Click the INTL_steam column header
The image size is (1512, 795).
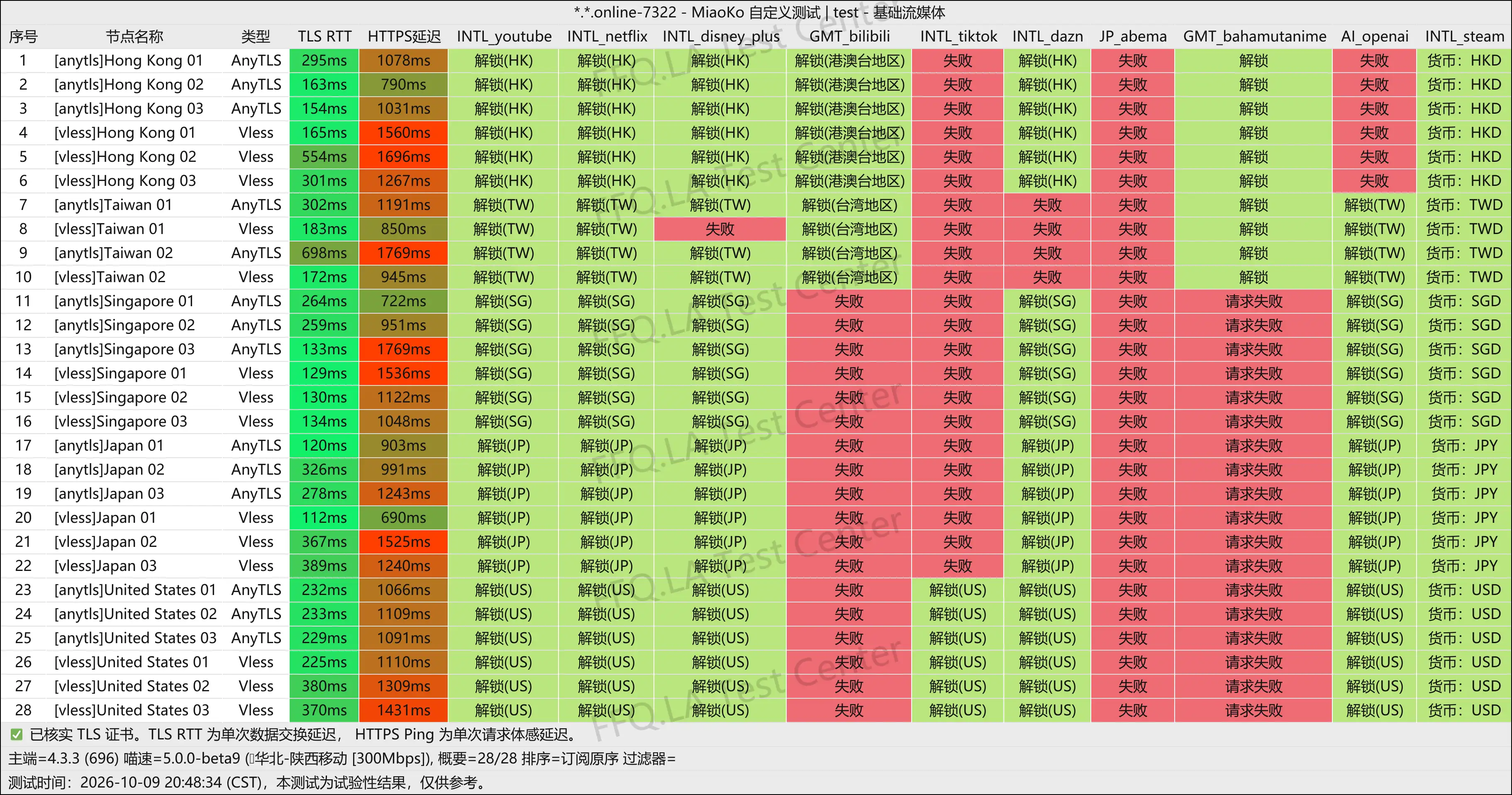(1464, 37)
